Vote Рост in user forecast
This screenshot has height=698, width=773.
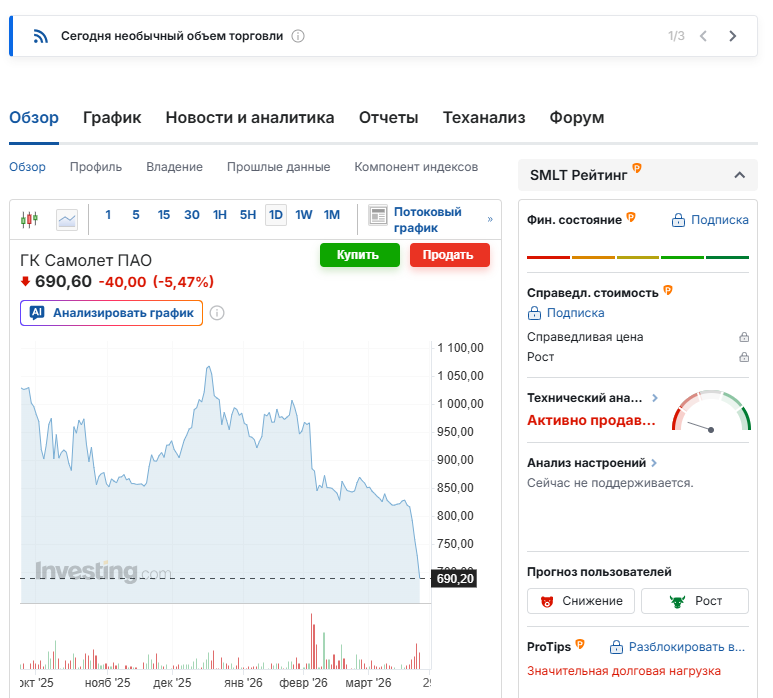695,601
